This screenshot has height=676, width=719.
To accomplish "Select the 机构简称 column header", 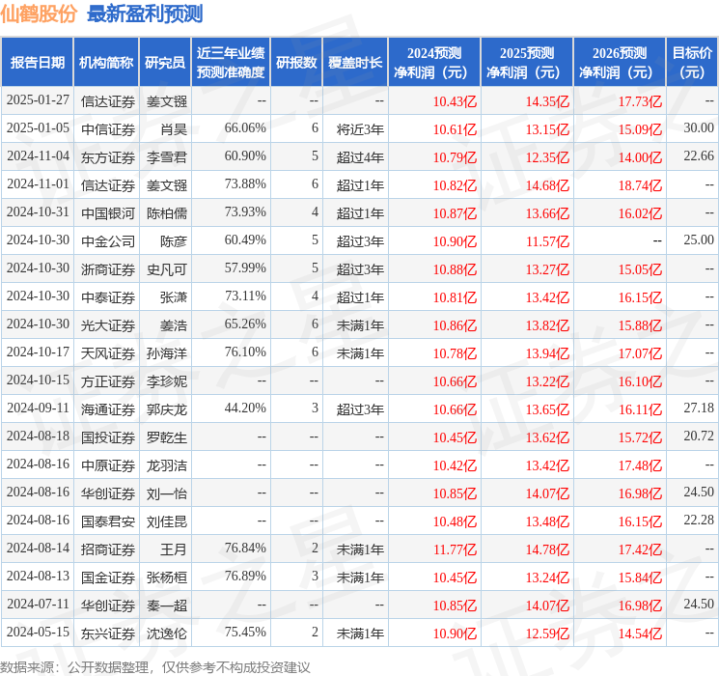I will click(x=106, y=62).
